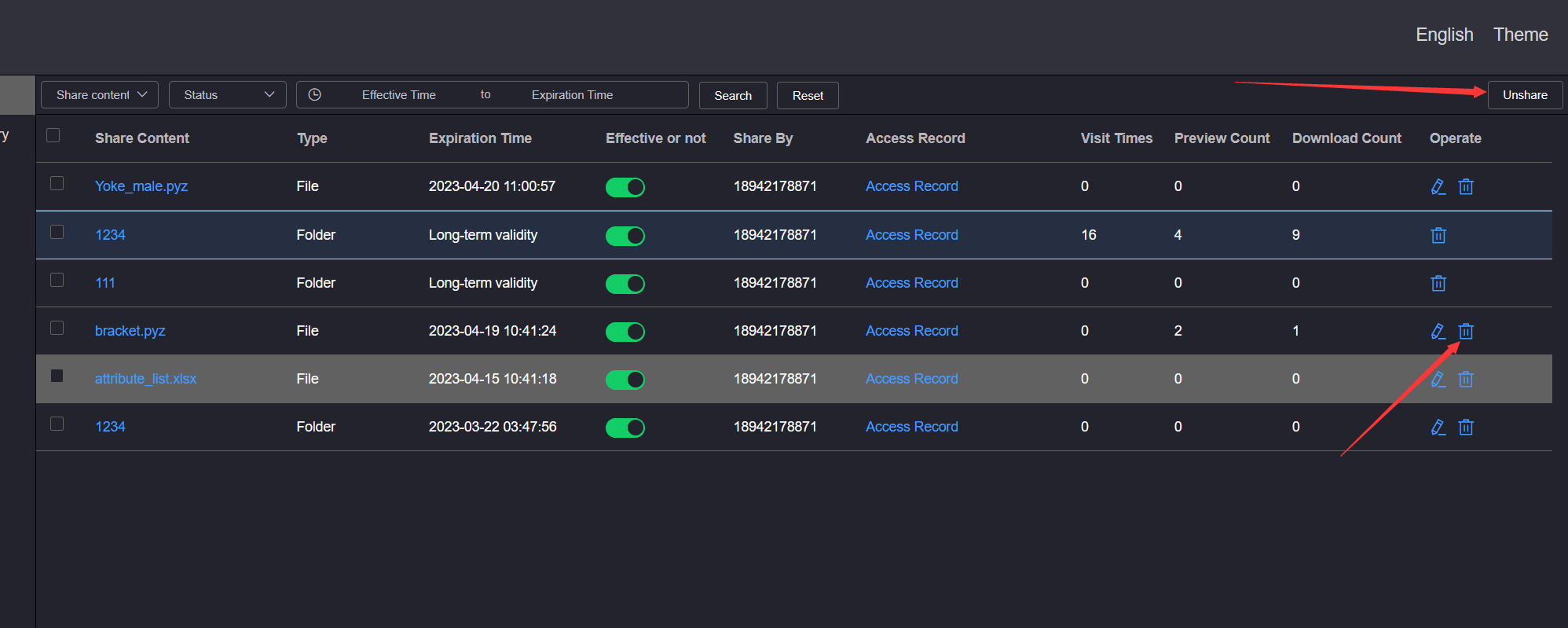Open the attribute_list.xlsx shared file

(x=145, y=379)
